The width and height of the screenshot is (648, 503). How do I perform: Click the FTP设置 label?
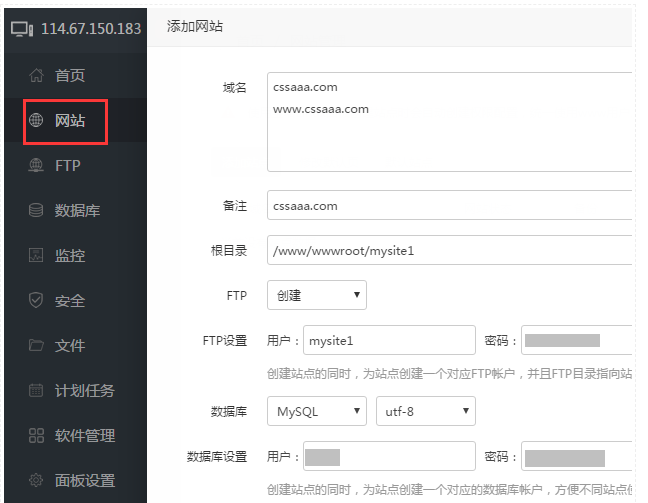(225, 341)
